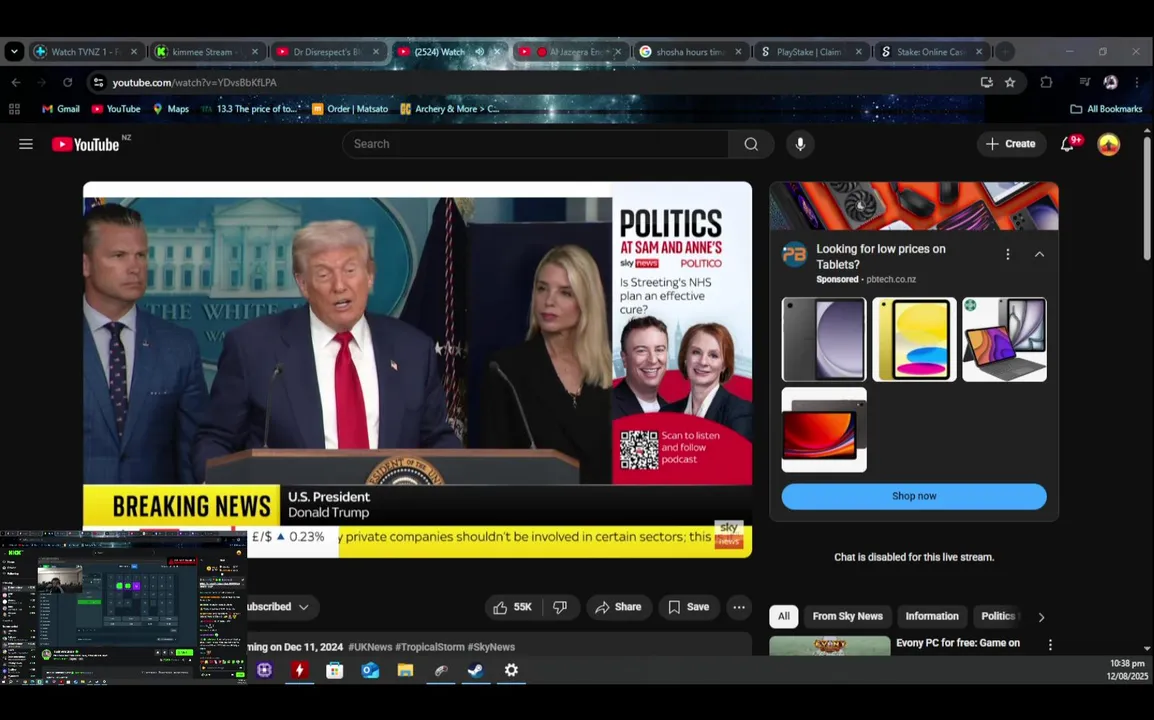1154x720 pixels.
Task: Select the Information filter chip
Action: [x=932, y=617]
